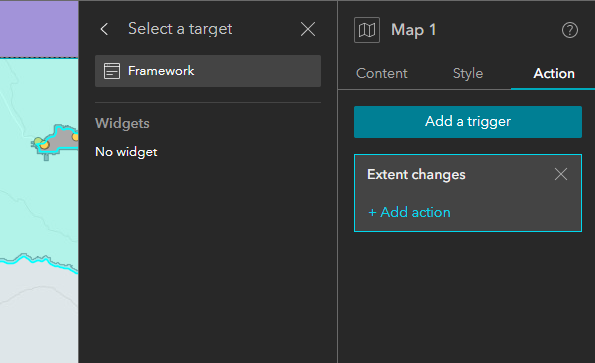Click the Map 1 widget icon
The height and width of the screenshot is (363, 595).
pos(367,30)
